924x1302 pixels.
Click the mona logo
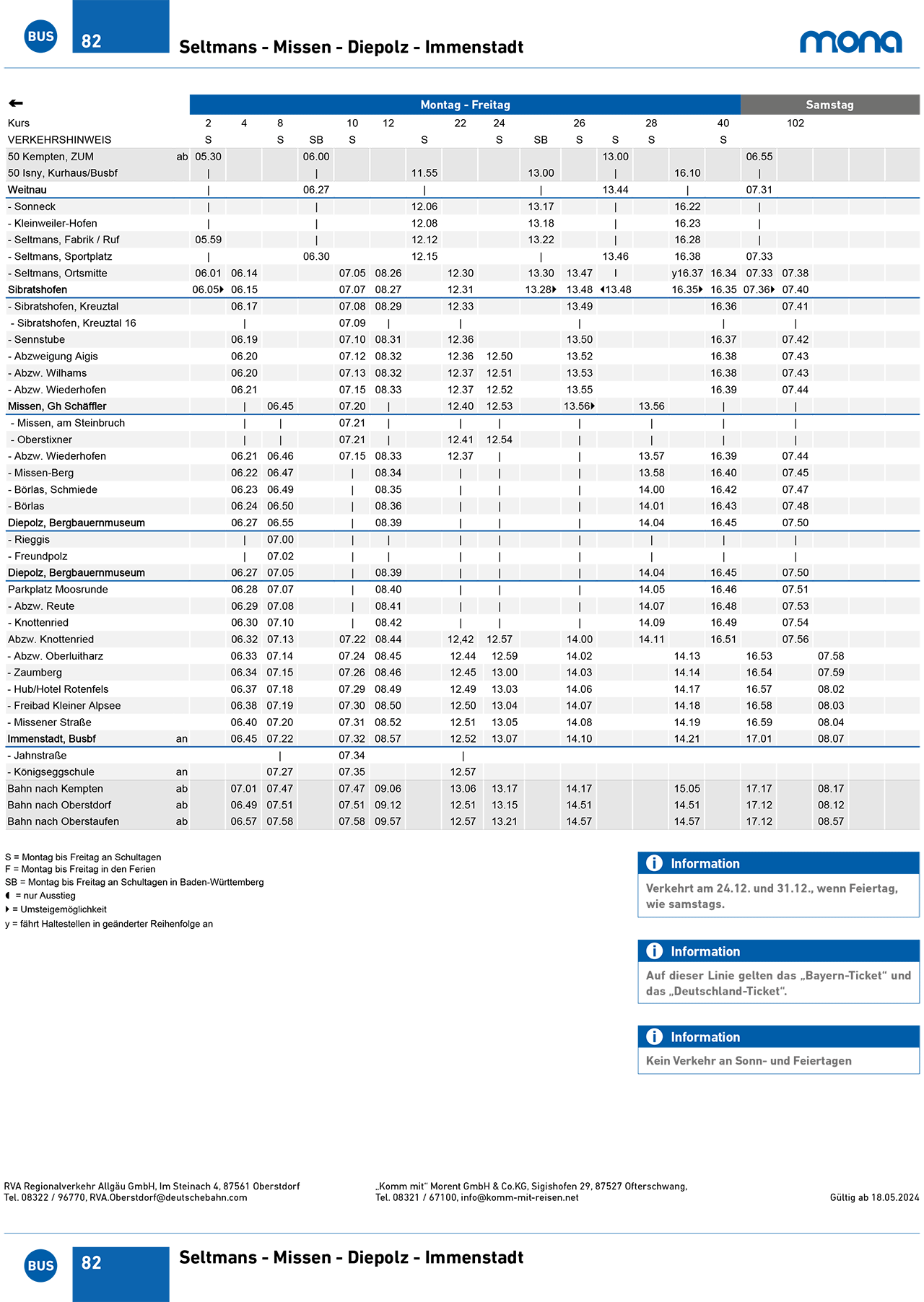click(x=850, y=42)
